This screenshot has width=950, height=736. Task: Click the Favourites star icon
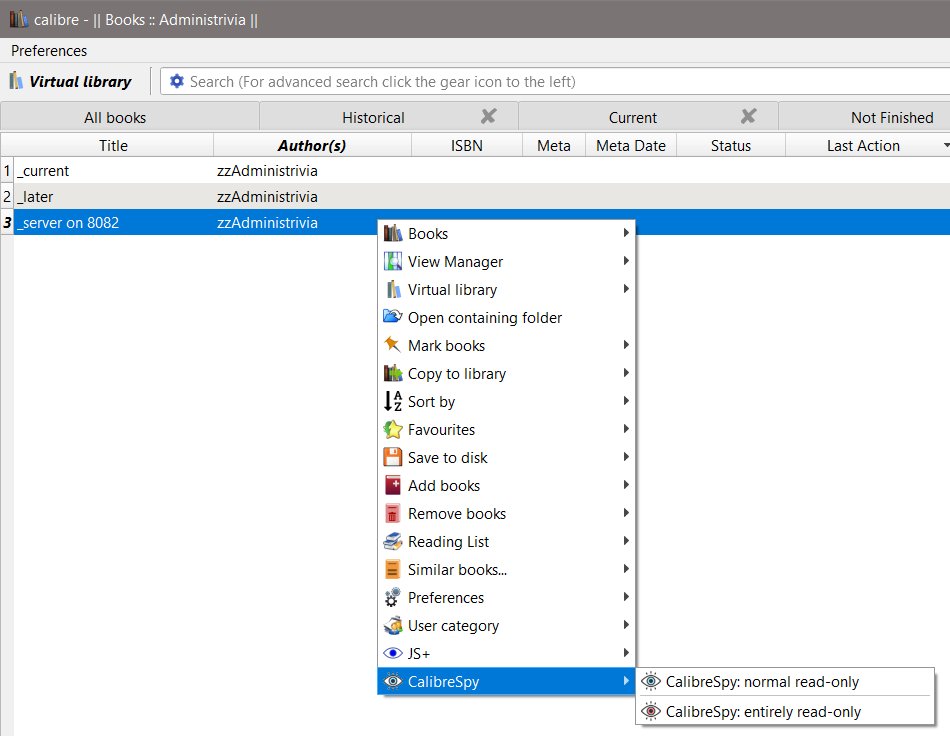pyautogui.click(x=393, y=429)
